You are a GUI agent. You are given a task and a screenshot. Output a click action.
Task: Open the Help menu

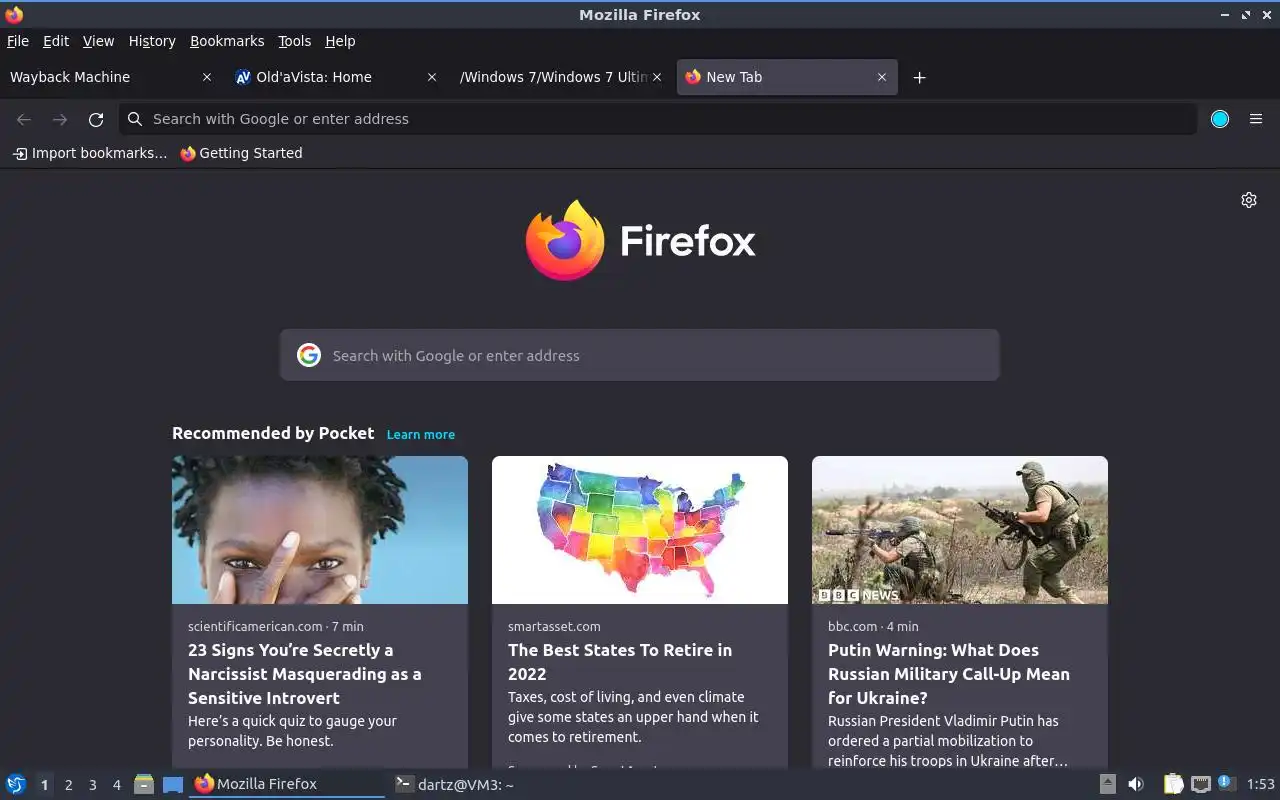[x=340, y=41]
